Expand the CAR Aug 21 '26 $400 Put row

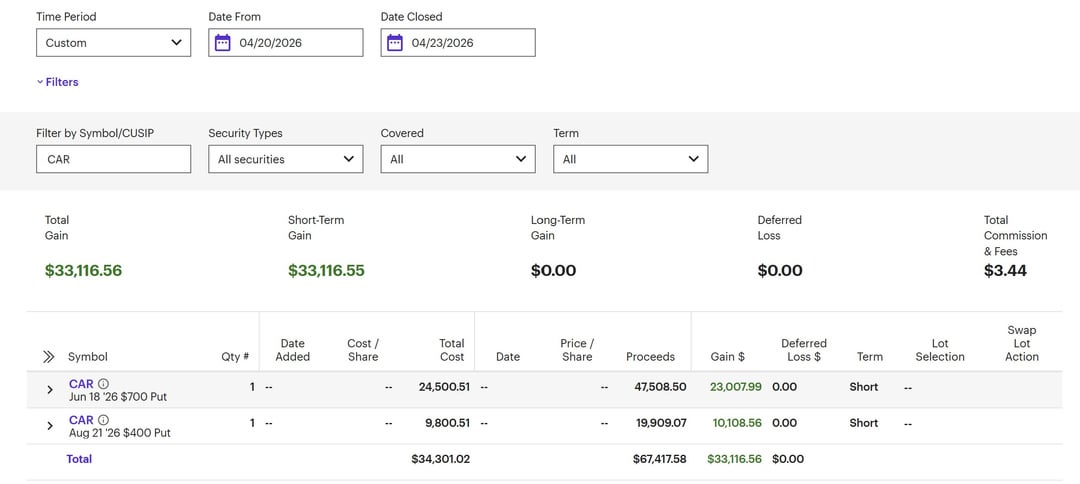(x=50, y=426)
